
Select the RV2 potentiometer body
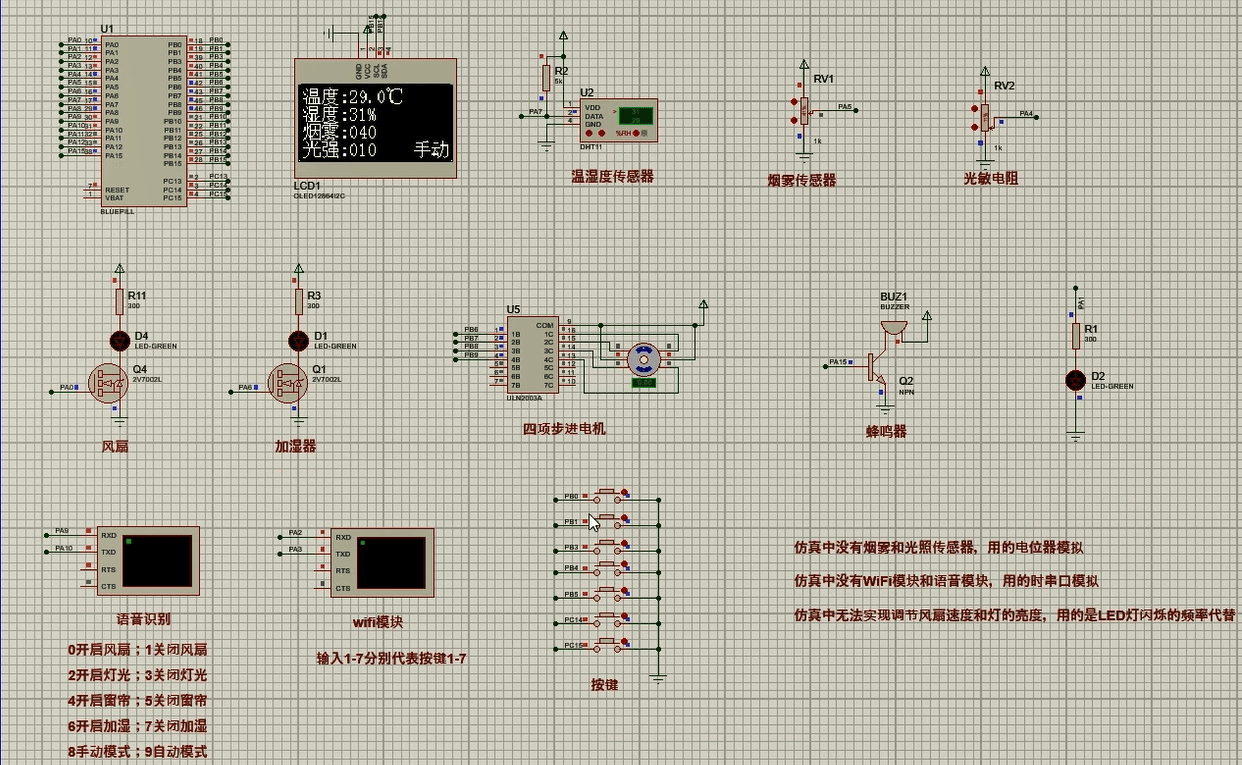click(984, 117)
